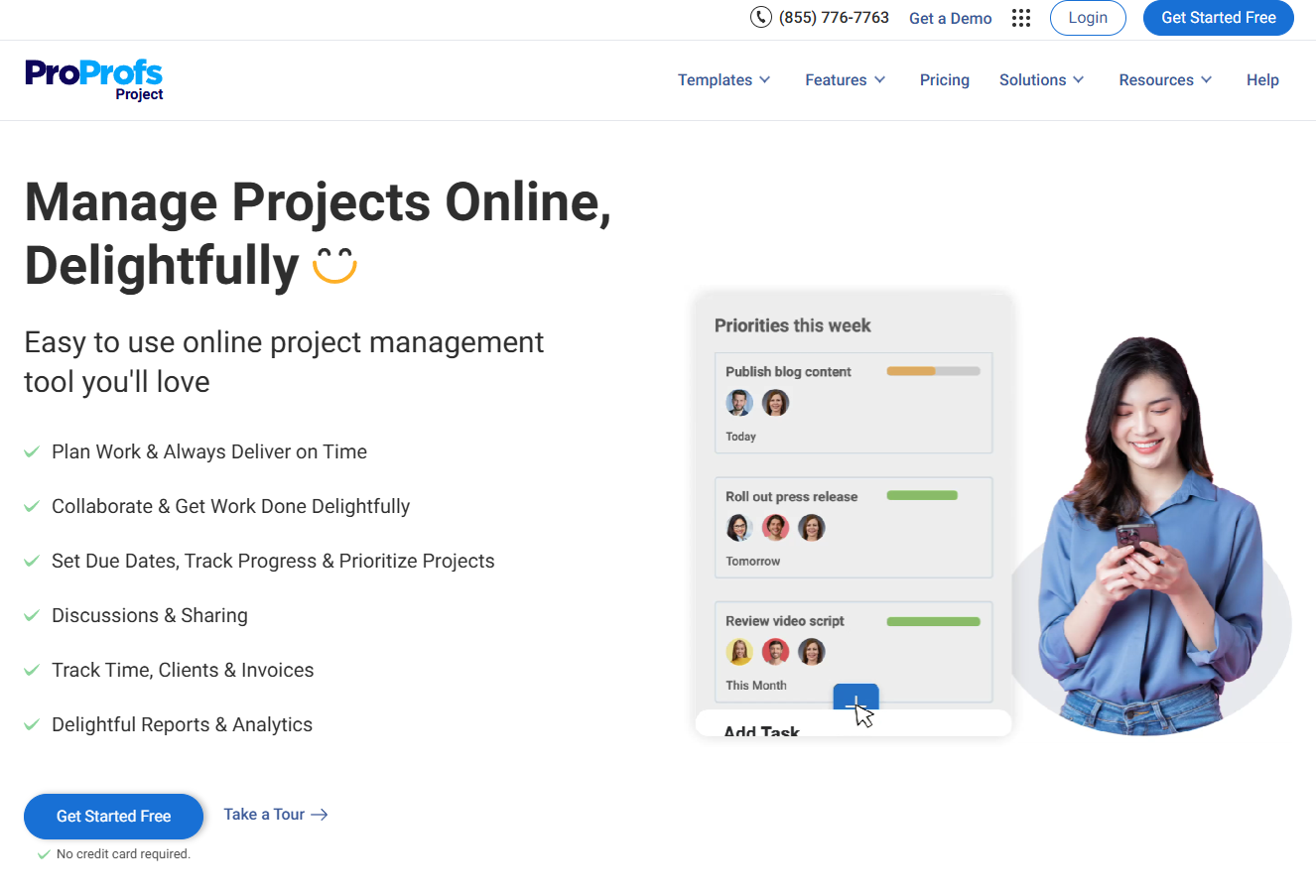1316x896 pixels.
Task: Click the phone icon beside the number
Action: click(x=760, y=17)
